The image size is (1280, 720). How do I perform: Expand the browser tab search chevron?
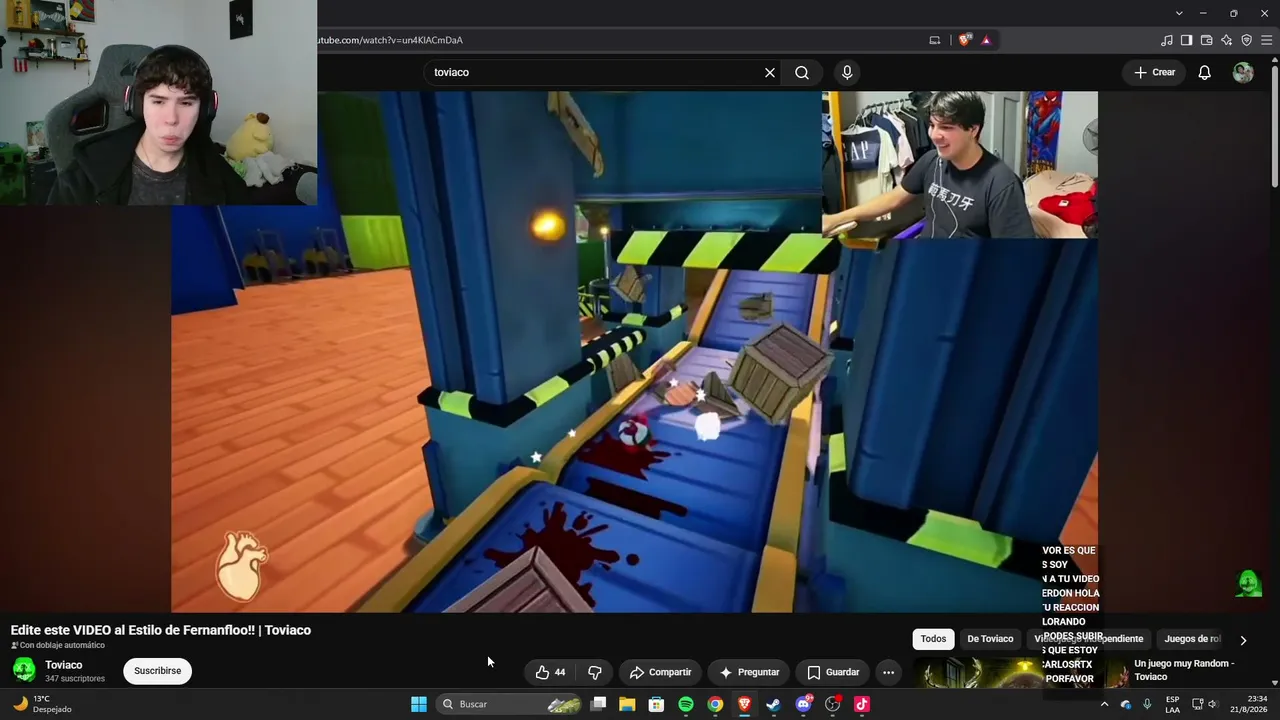[x=1179, y=13]
